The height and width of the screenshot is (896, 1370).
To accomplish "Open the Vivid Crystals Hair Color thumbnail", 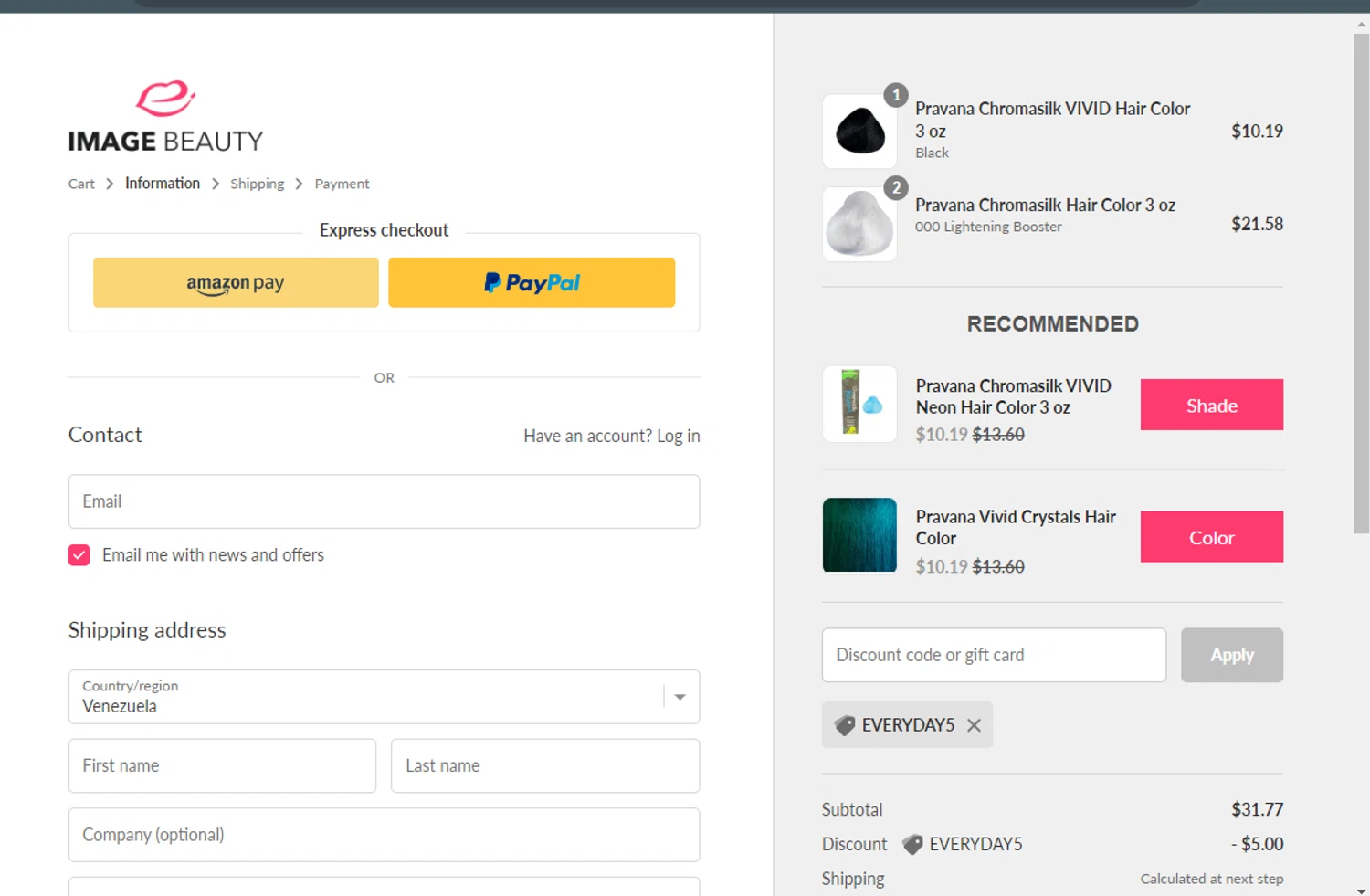I will (x=859, y=535).
